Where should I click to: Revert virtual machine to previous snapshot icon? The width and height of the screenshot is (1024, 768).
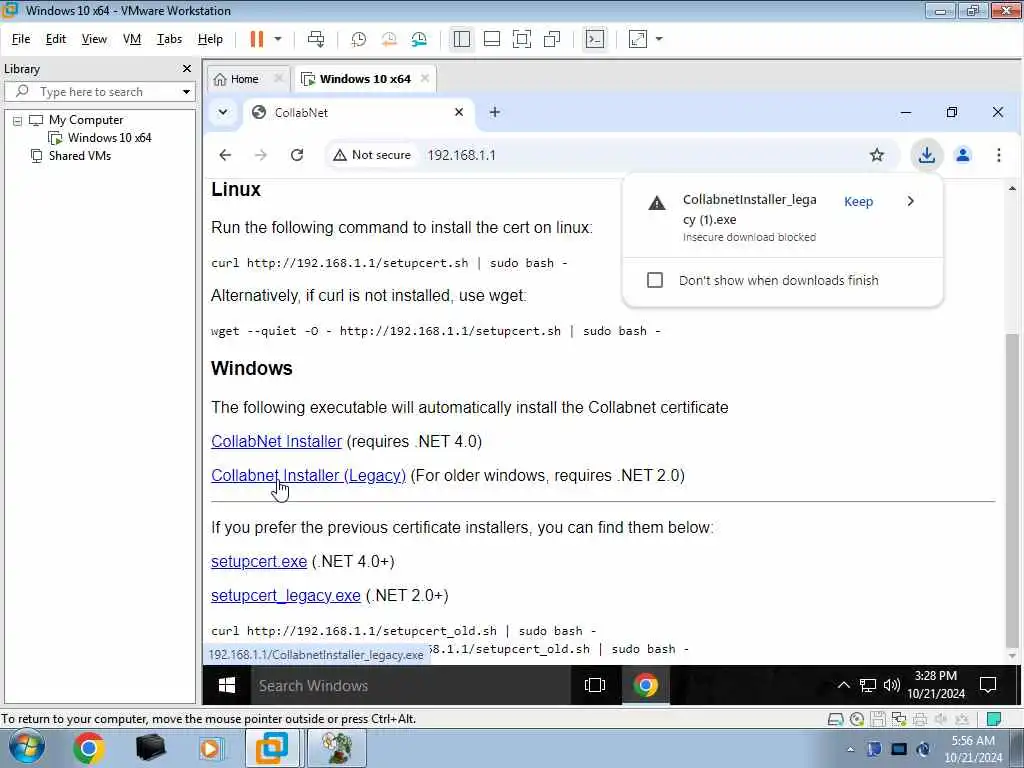tap(389, 39)
